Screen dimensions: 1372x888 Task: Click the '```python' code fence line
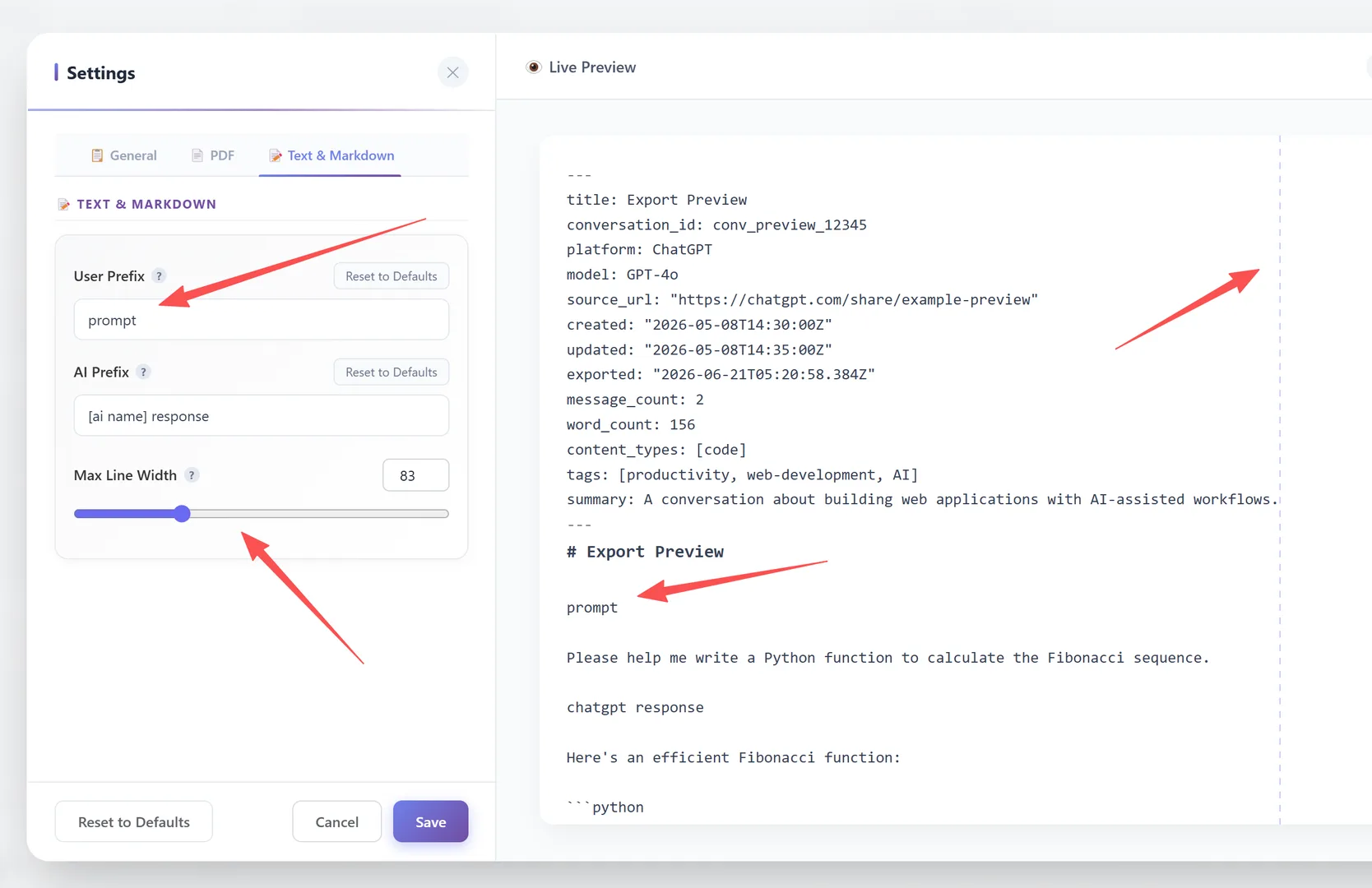point(605,807)
